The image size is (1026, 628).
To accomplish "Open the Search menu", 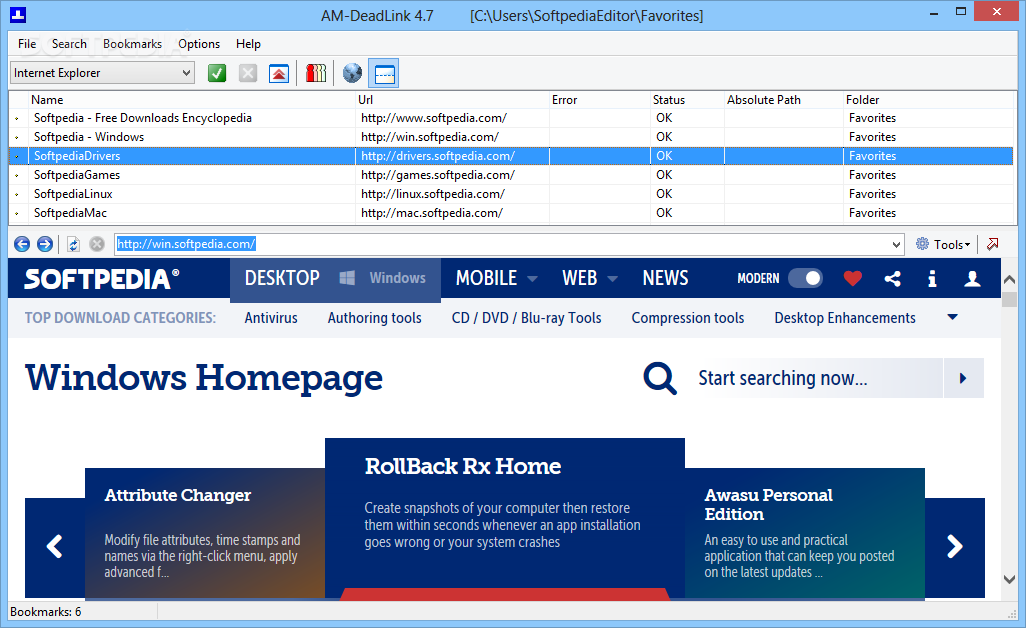I will pyautogui.click(x=69, y=44).
